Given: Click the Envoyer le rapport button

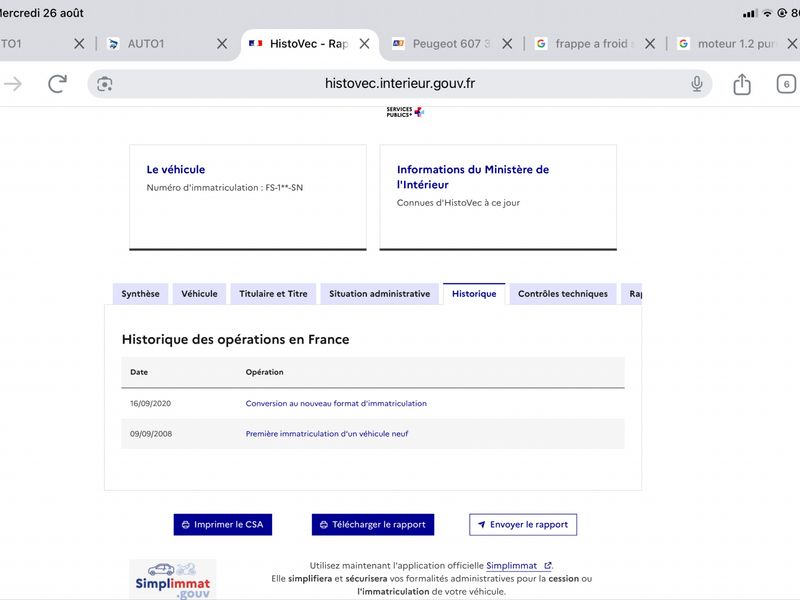Looking at the screenshot, I should point(523,524).
